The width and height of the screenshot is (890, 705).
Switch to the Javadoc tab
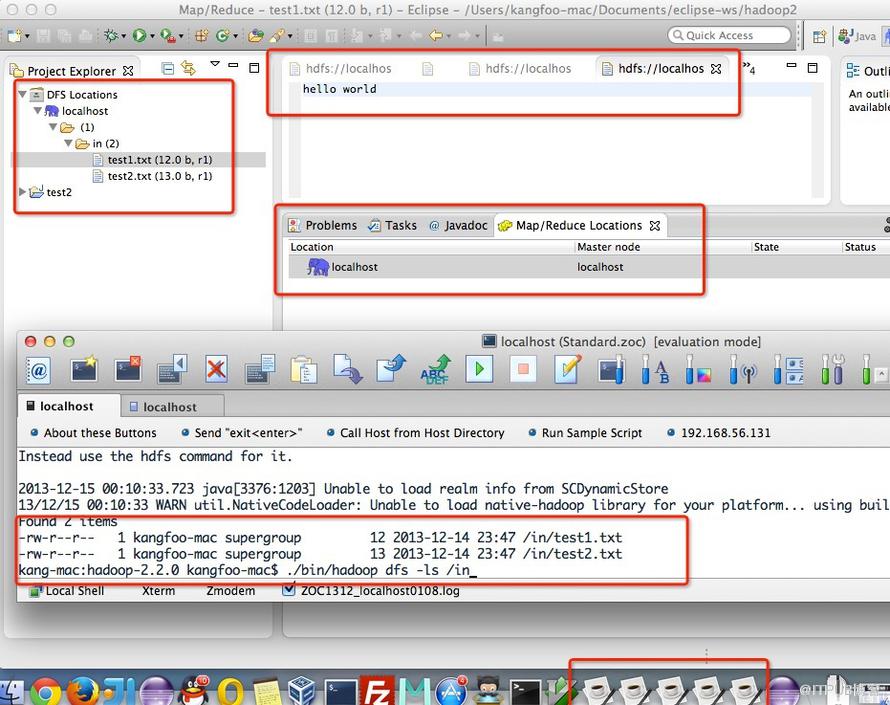pos(458,225)
